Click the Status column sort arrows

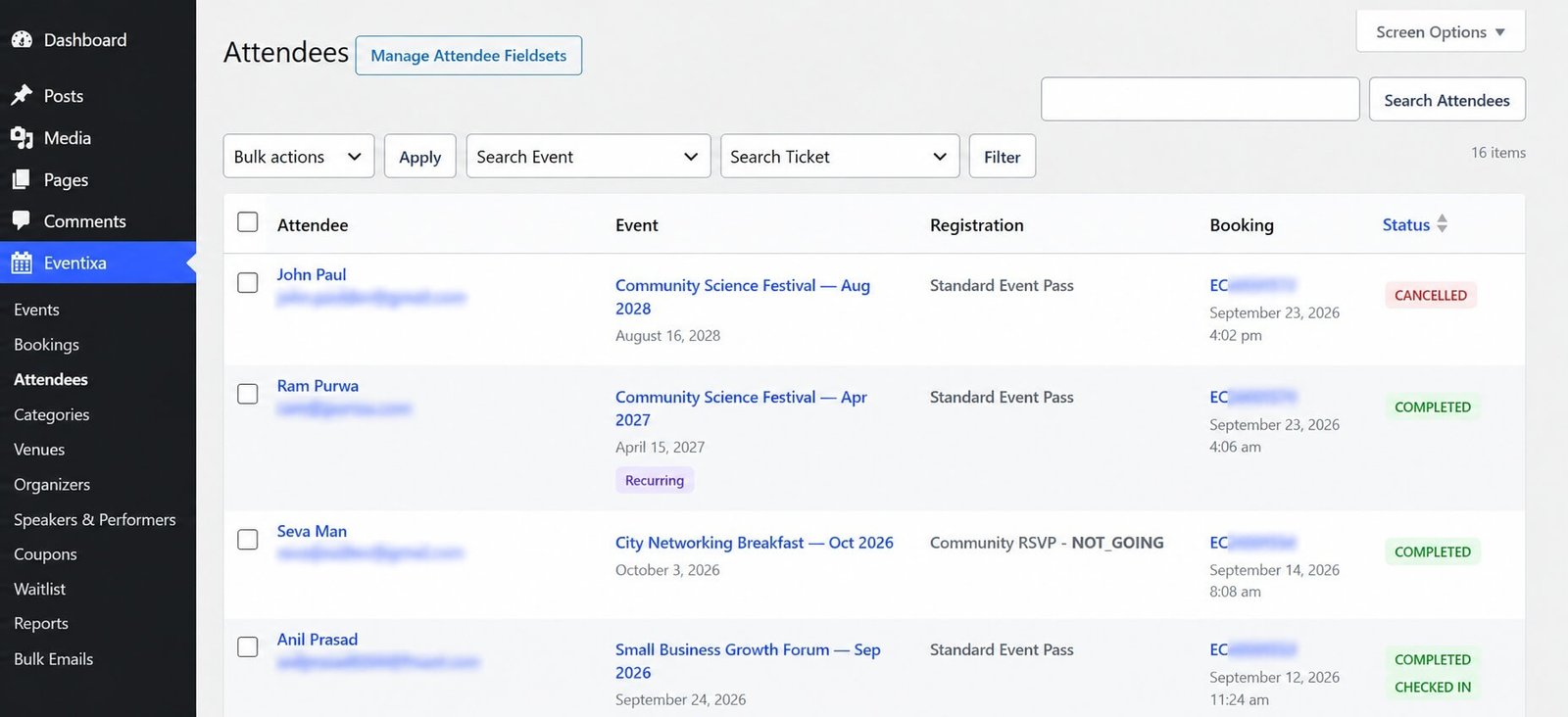pos(1442,224)
